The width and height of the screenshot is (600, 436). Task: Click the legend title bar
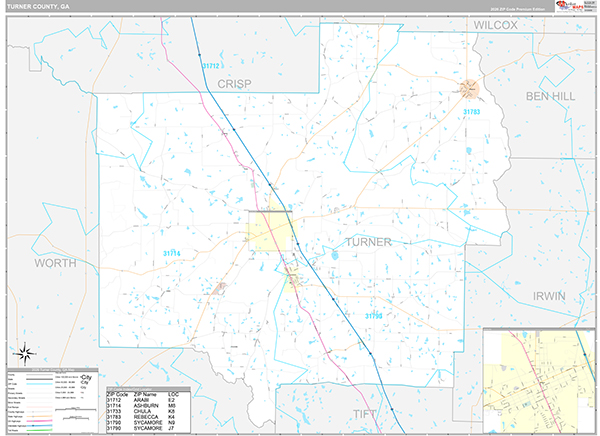pos(53,370)
